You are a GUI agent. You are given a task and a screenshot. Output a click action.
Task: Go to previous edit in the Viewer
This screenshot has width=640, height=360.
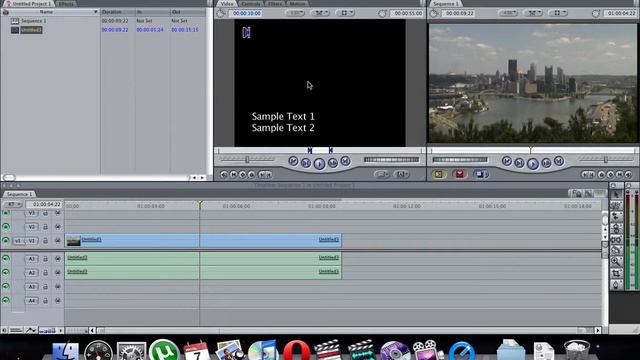click(x=293, y=161)
